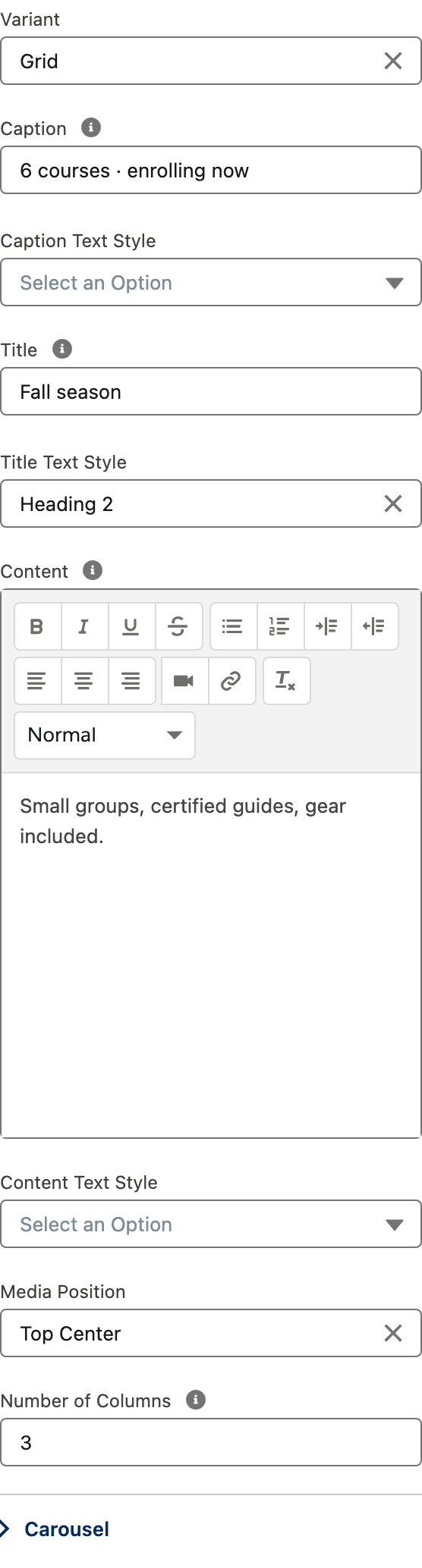This screenshot has height=1568, width=422.
Task: Open the Normal paragraph format dropdown
Action: (105, 735)
